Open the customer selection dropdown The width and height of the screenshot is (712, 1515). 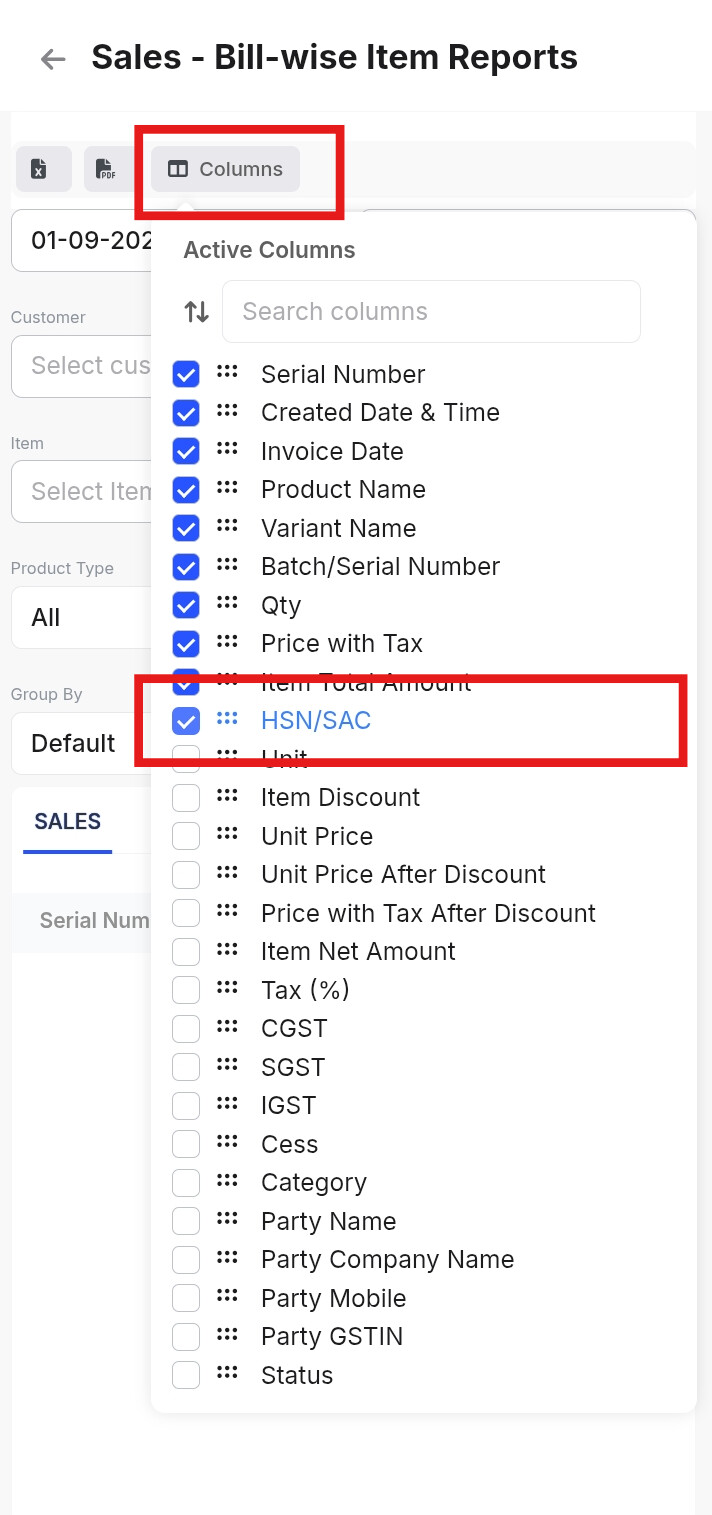coord(80,365)
